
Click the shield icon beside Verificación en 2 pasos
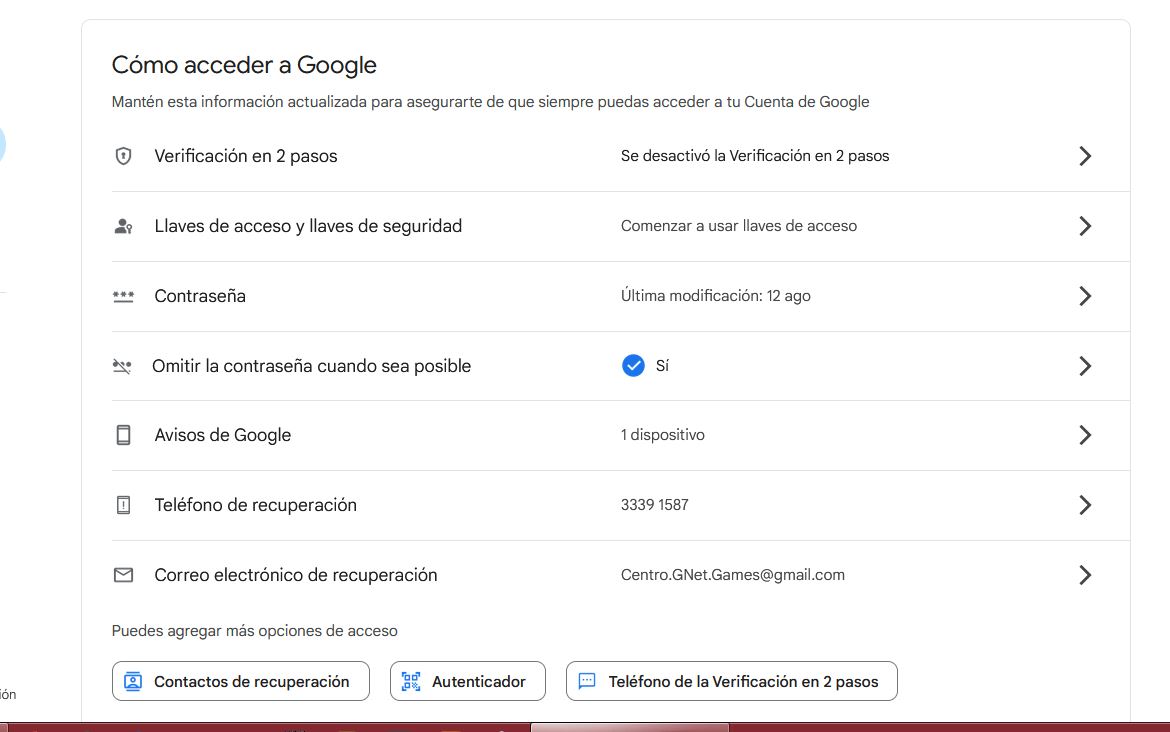point(123,156)
